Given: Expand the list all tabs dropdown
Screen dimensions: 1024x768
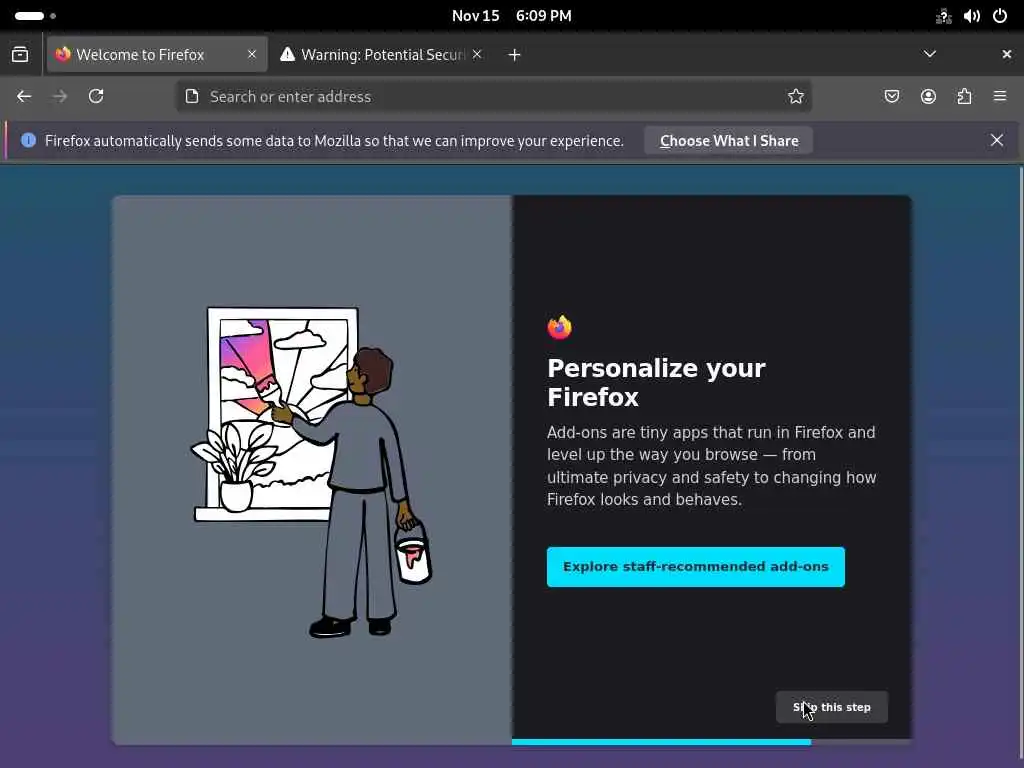Looking at the screenshot, I should (x=930, y=54).
